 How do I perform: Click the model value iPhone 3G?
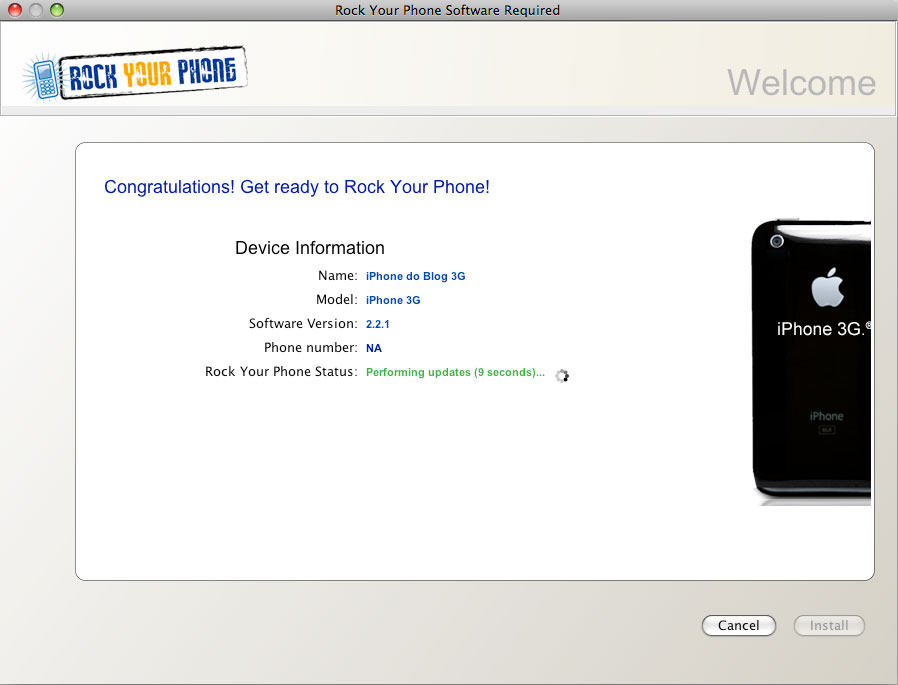pos(393,300)
